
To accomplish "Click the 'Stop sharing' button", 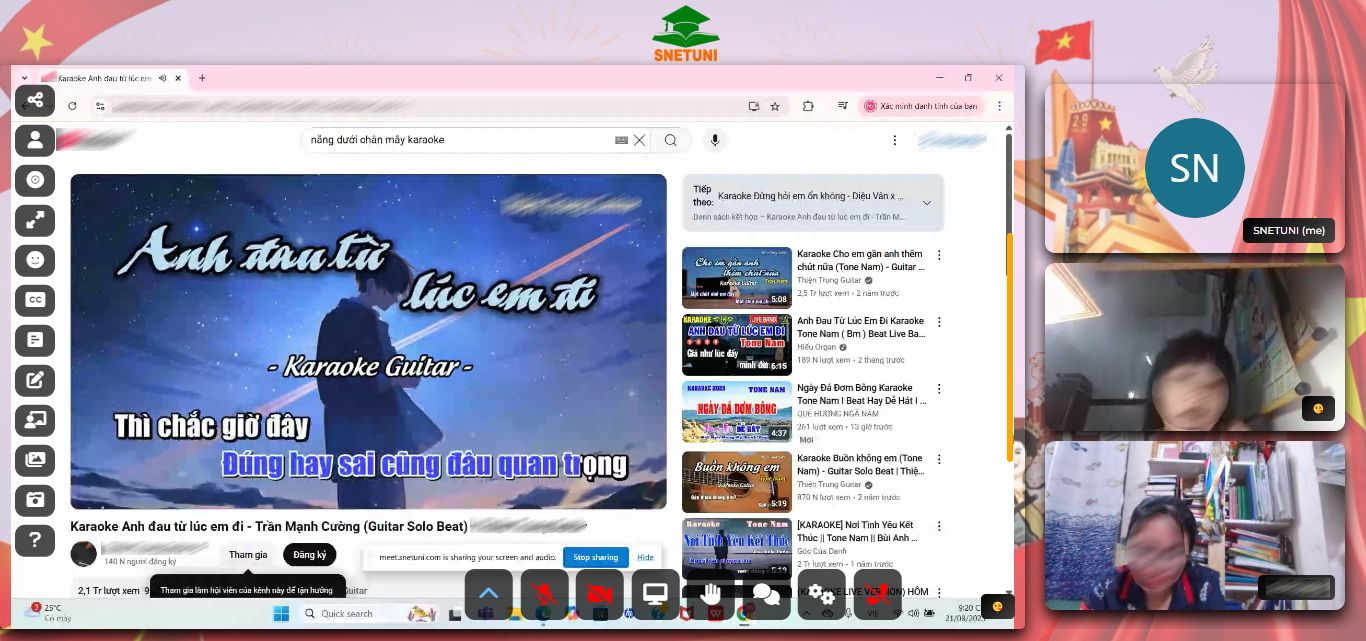I will point(595,557).
